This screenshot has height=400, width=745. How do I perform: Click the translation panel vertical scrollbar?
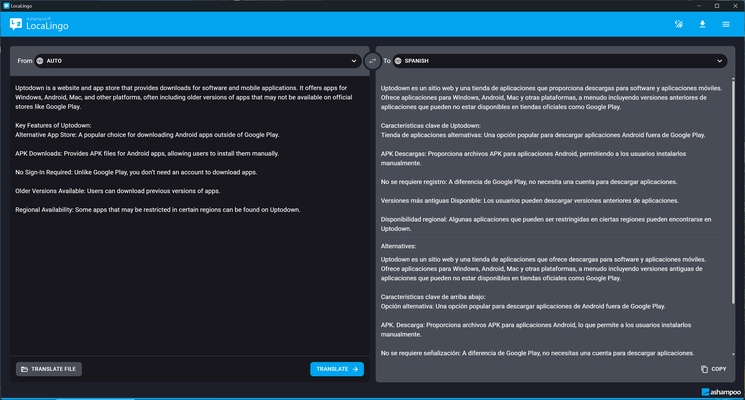(733, 192)
